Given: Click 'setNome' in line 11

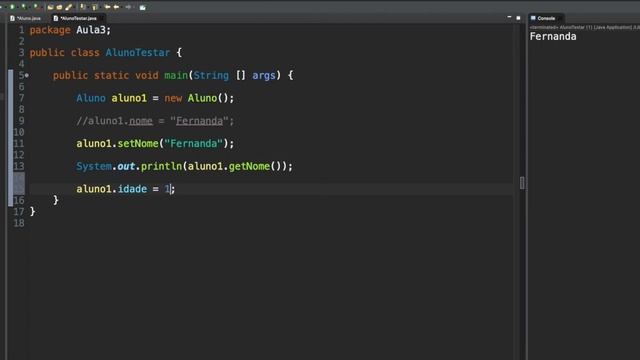Looking at the screenshot, I should (138, 144).
